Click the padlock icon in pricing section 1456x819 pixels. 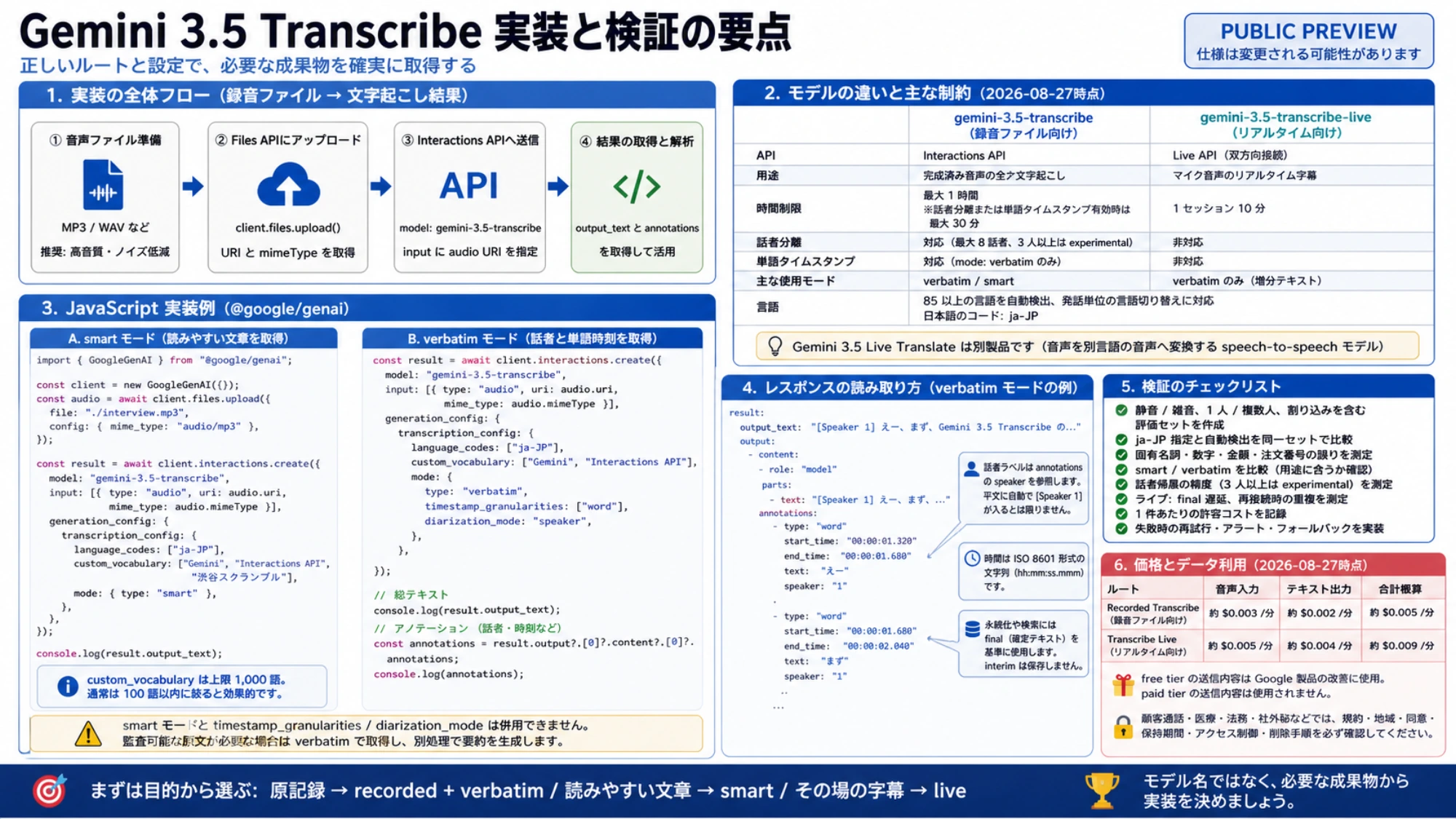pyautogui.click(x=1123, y=726)
